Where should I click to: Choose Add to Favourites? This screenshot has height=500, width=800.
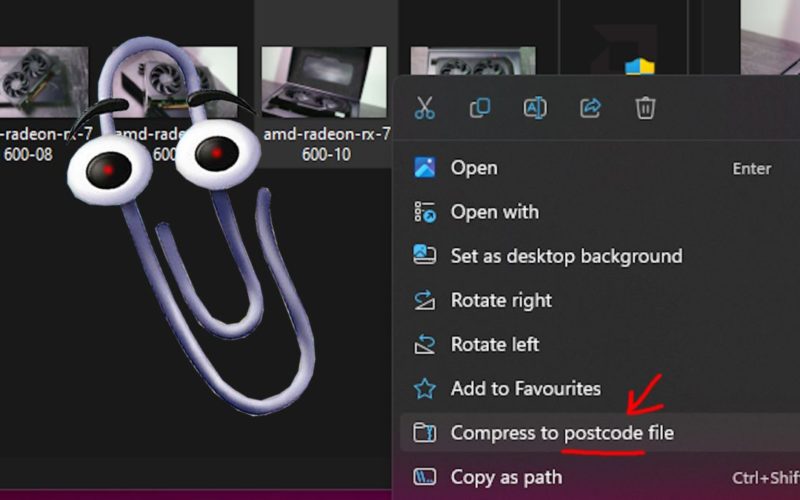point(600,389)
